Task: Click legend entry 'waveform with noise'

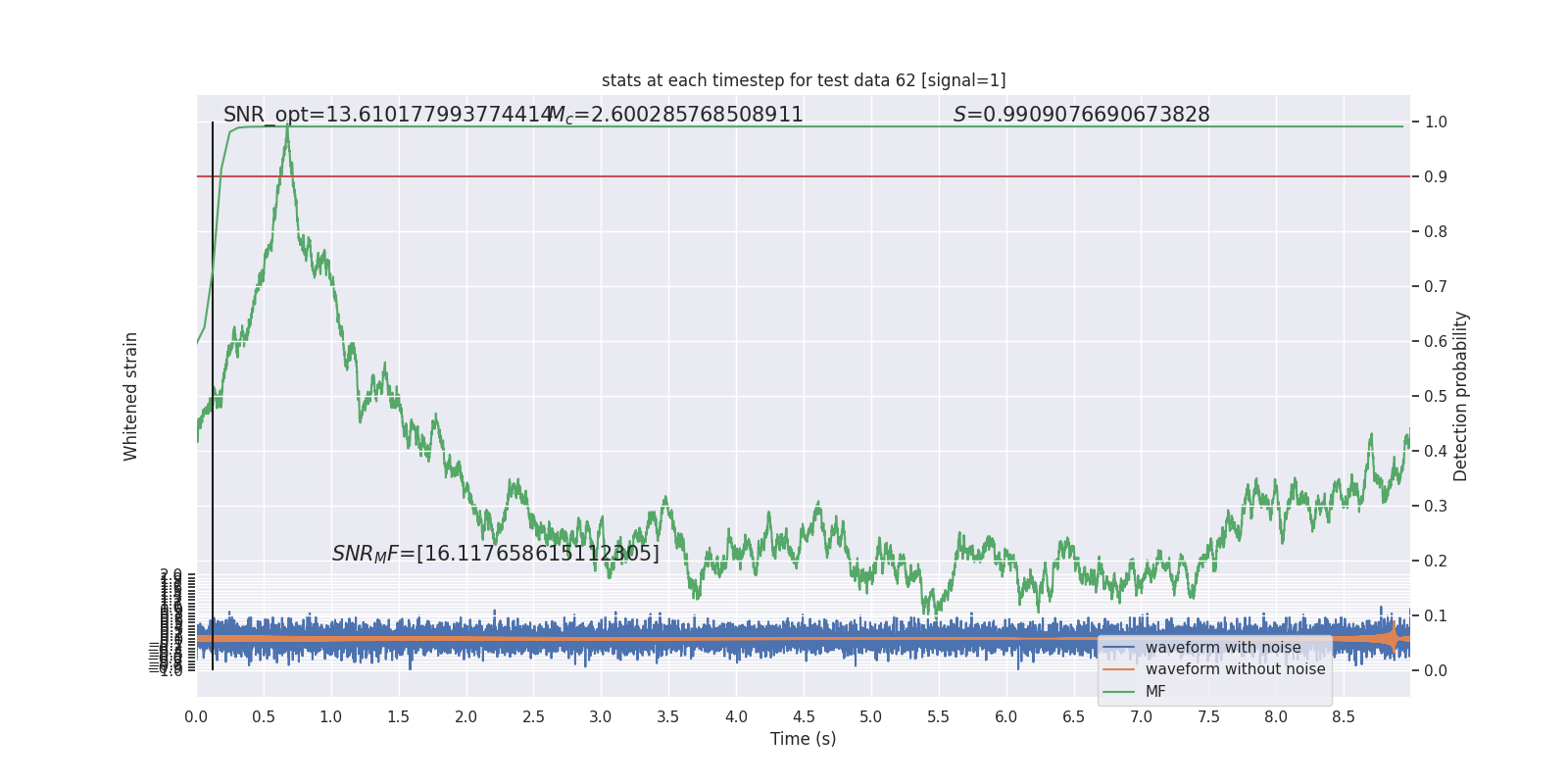Action: click(1223, 648)
